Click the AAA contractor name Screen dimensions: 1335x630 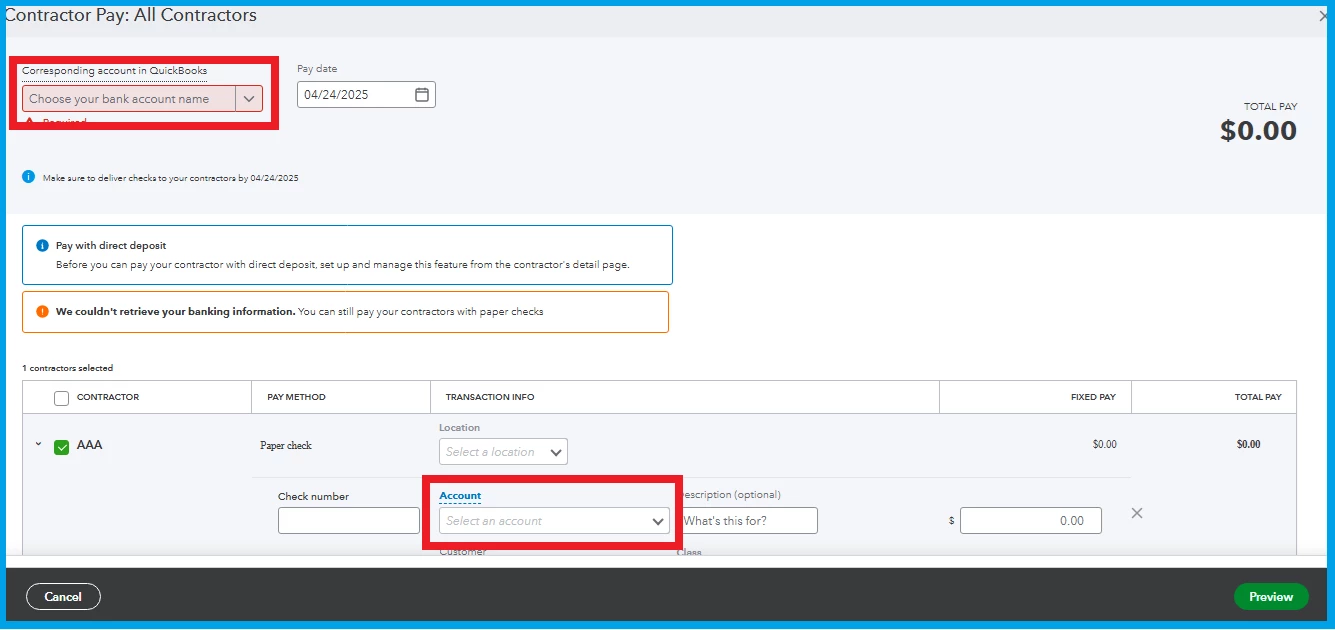point(90,445)
